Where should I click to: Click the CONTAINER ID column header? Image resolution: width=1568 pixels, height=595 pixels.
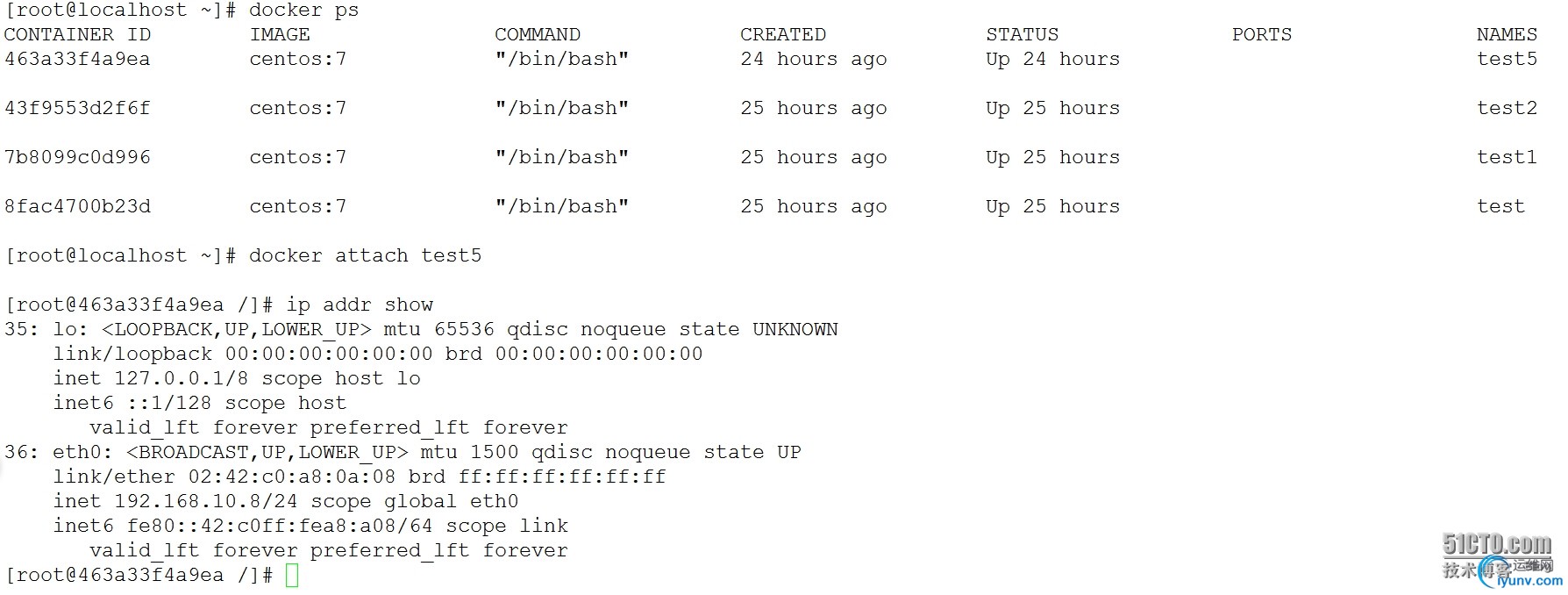[77, 34]
